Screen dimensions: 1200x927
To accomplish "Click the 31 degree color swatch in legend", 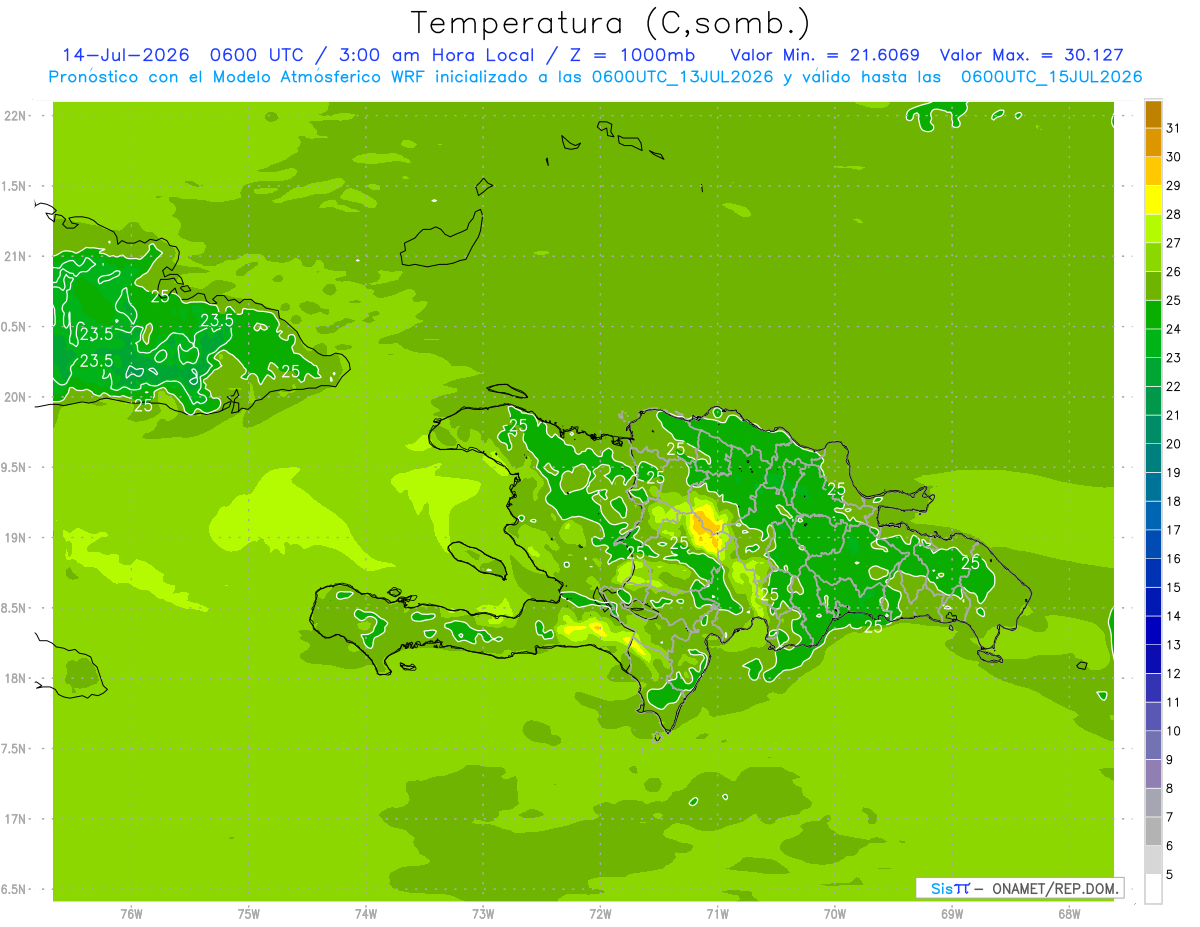I will 1153,115.
